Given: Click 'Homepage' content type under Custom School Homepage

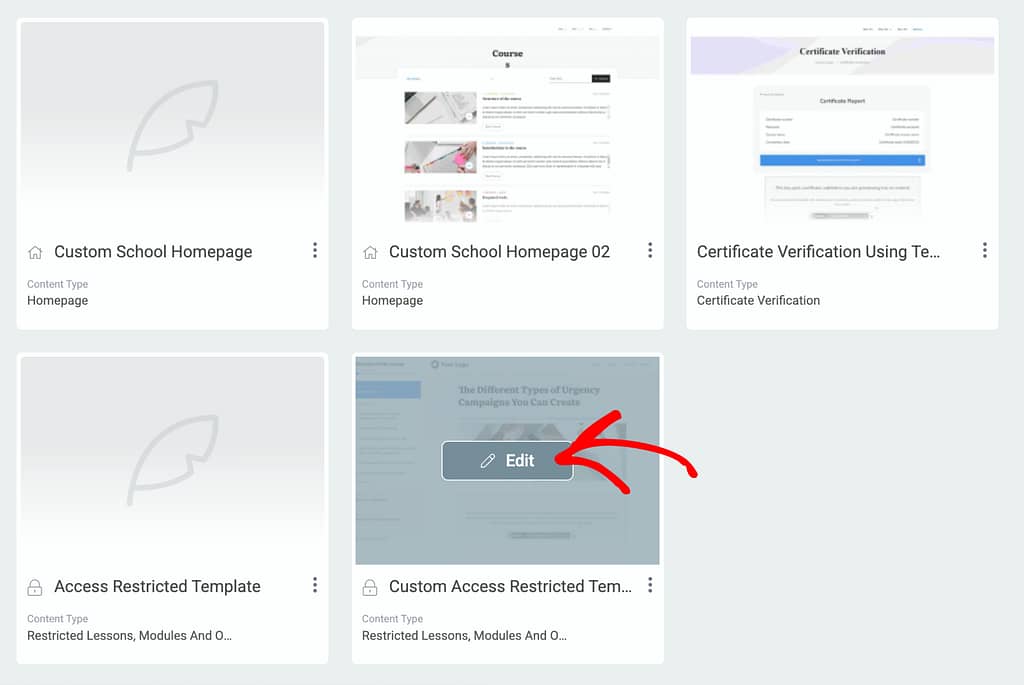Looking at the screenshot, I should click(x=57, y=300).
